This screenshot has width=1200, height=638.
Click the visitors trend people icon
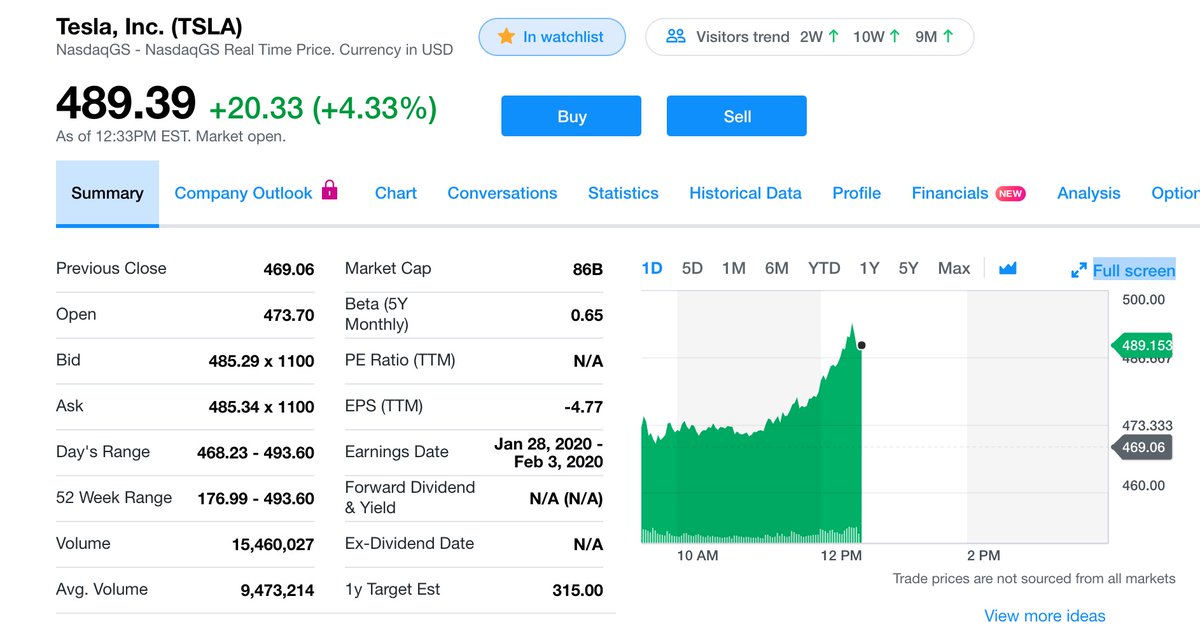676,36
